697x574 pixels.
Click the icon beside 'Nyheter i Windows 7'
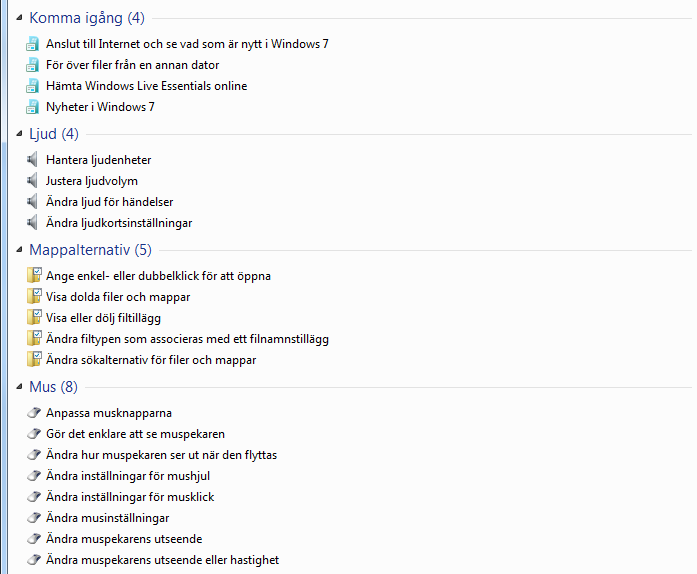pyautogui.click(x=32, y=107)
